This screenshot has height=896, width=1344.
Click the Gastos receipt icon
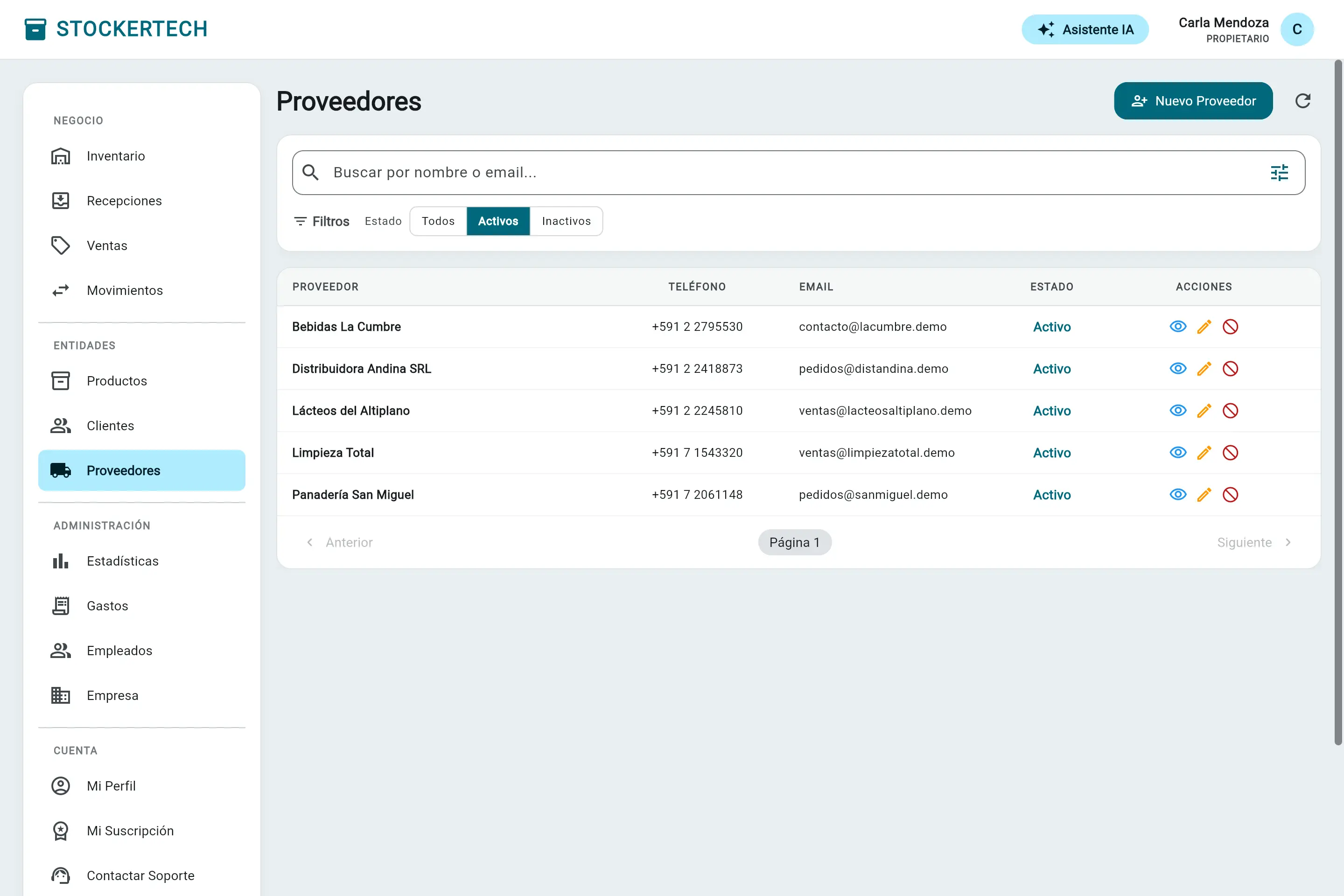click(61, 606)
